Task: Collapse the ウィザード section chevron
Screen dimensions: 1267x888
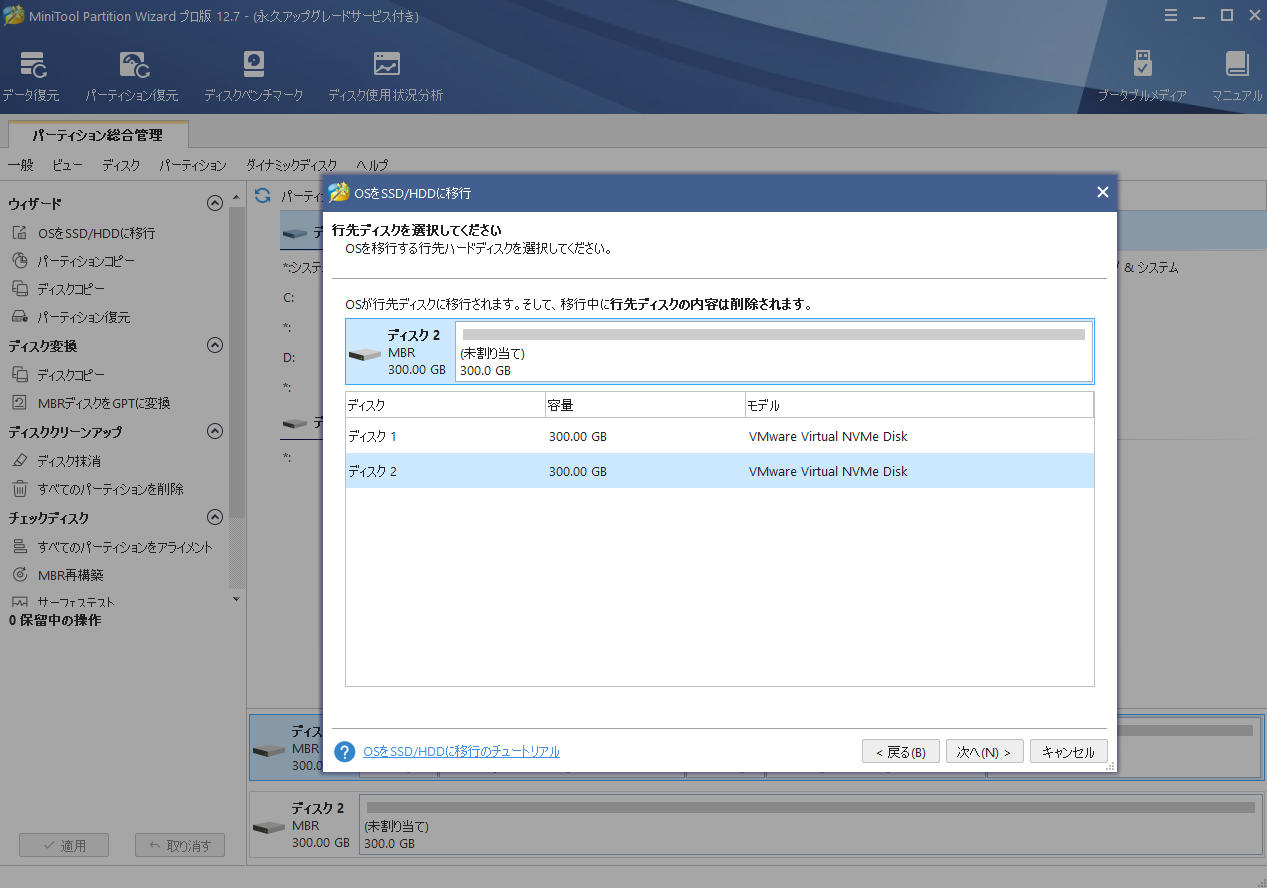Action: pyautogui.click(x=214, y=203)
